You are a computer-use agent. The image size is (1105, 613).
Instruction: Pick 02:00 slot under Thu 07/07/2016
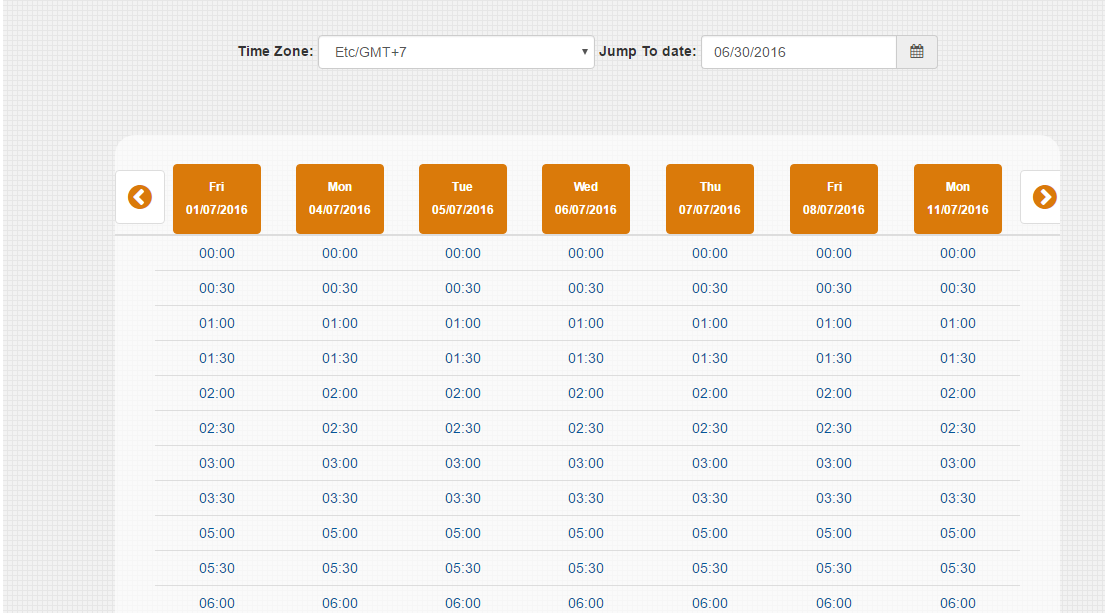710,393
